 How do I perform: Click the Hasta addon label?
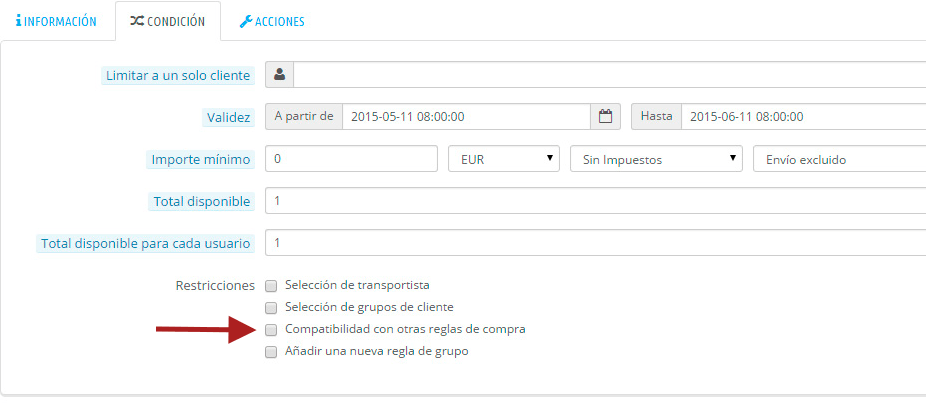coord(657,116)
